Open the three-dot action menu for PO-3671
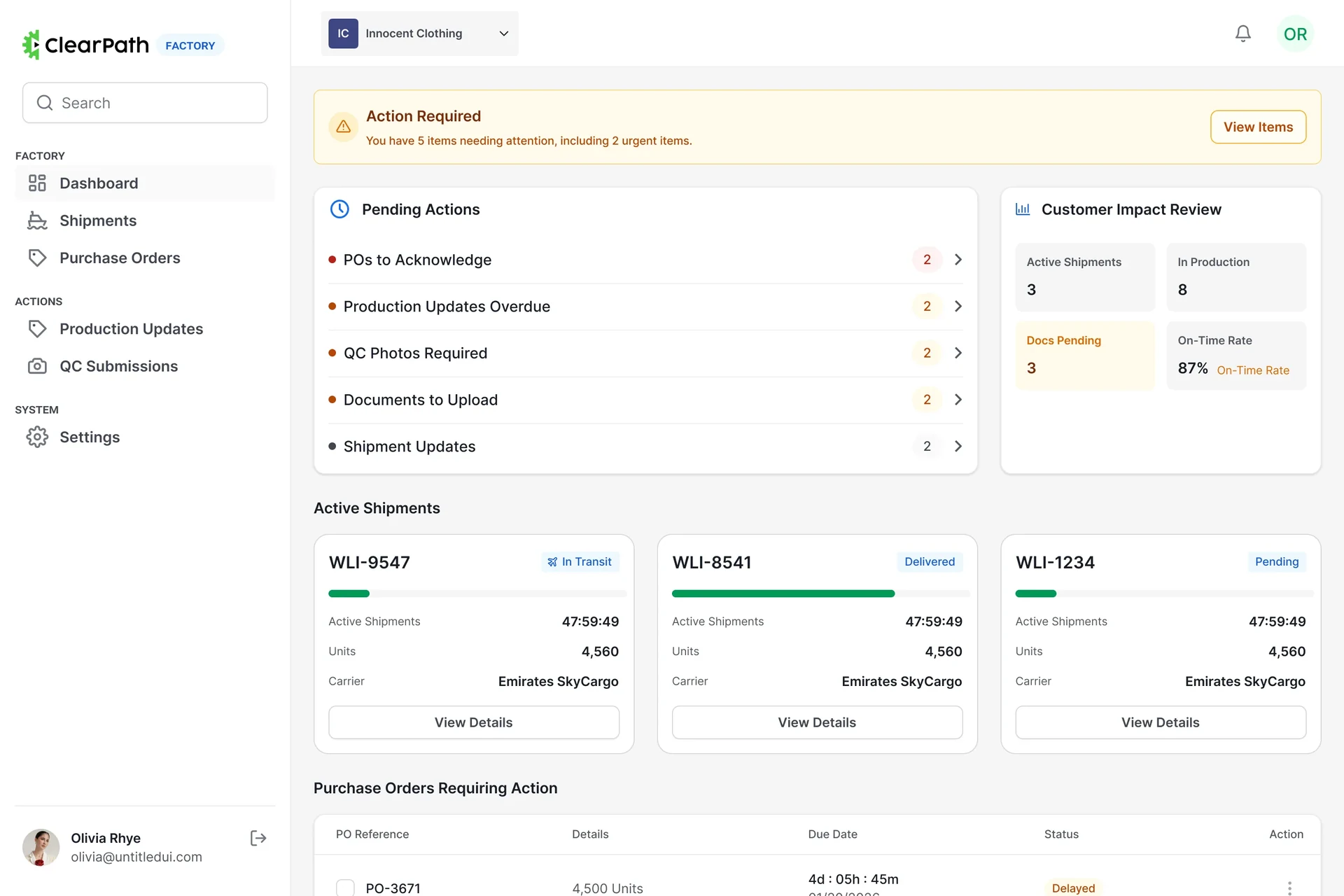 (1289, 888)
